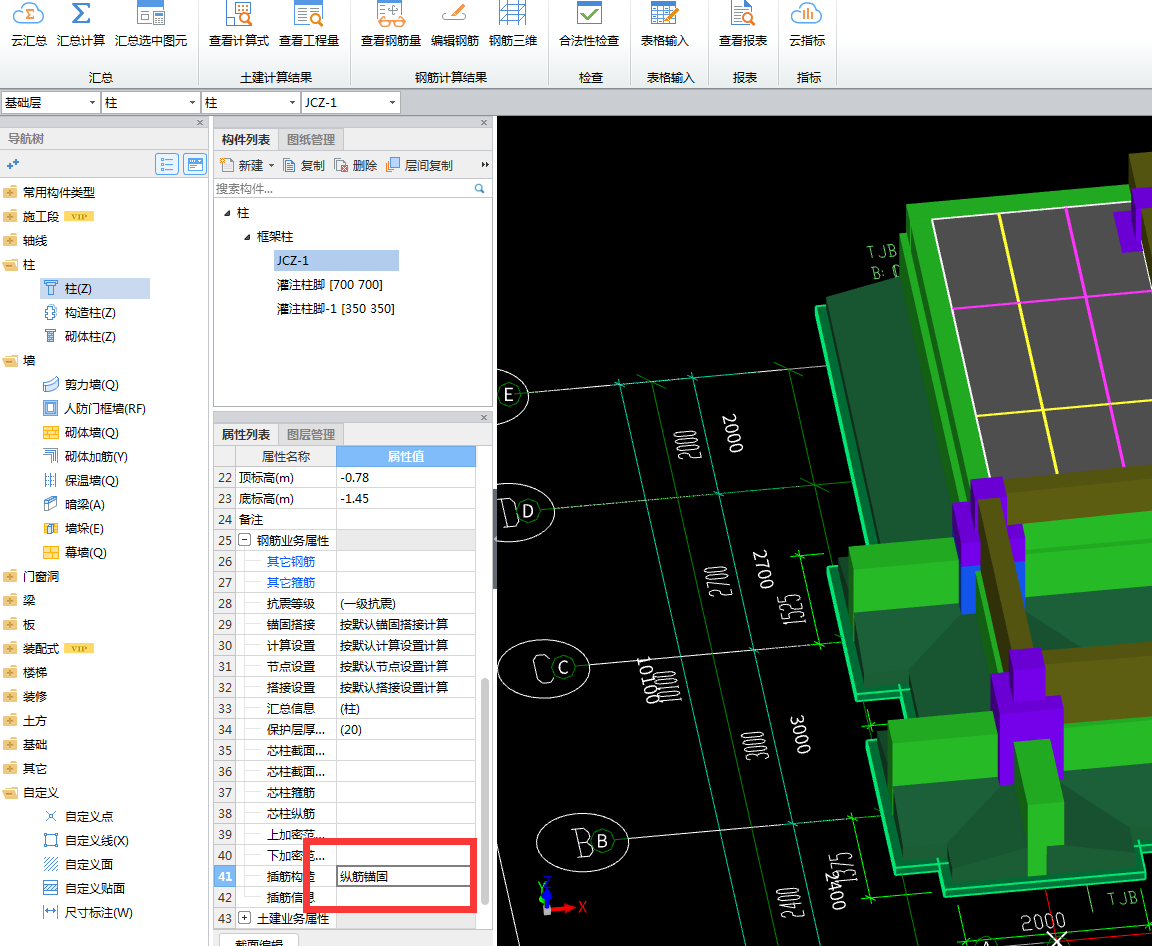
Task: Open 查看报表 report viewer
Action: click(743, 25)
